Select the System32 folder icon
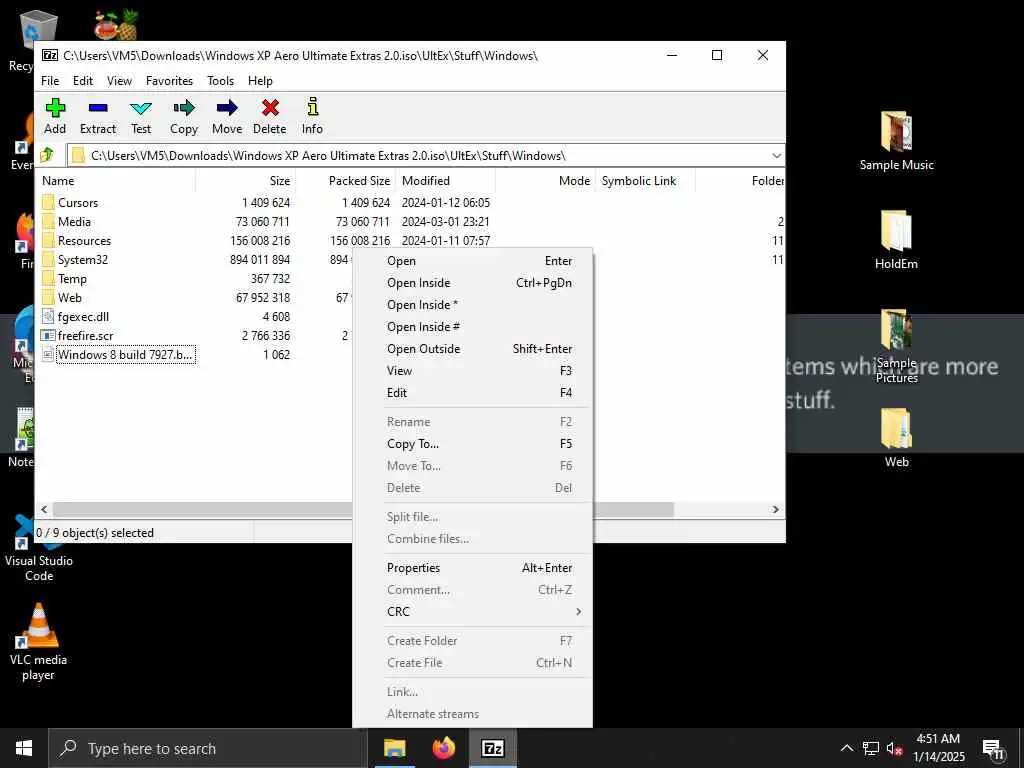The image size is (1024, 768). pos(48,259)
